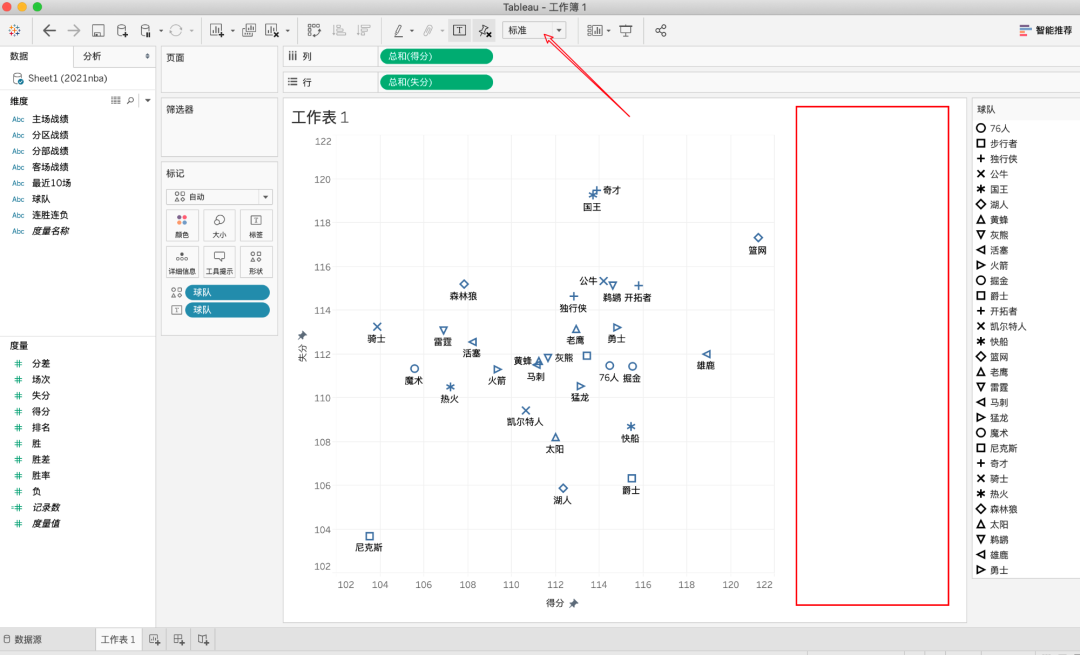This screenshot has height=655, width=1080.
Task: Click the new worksheet tab icon
Action: [154, 640]
